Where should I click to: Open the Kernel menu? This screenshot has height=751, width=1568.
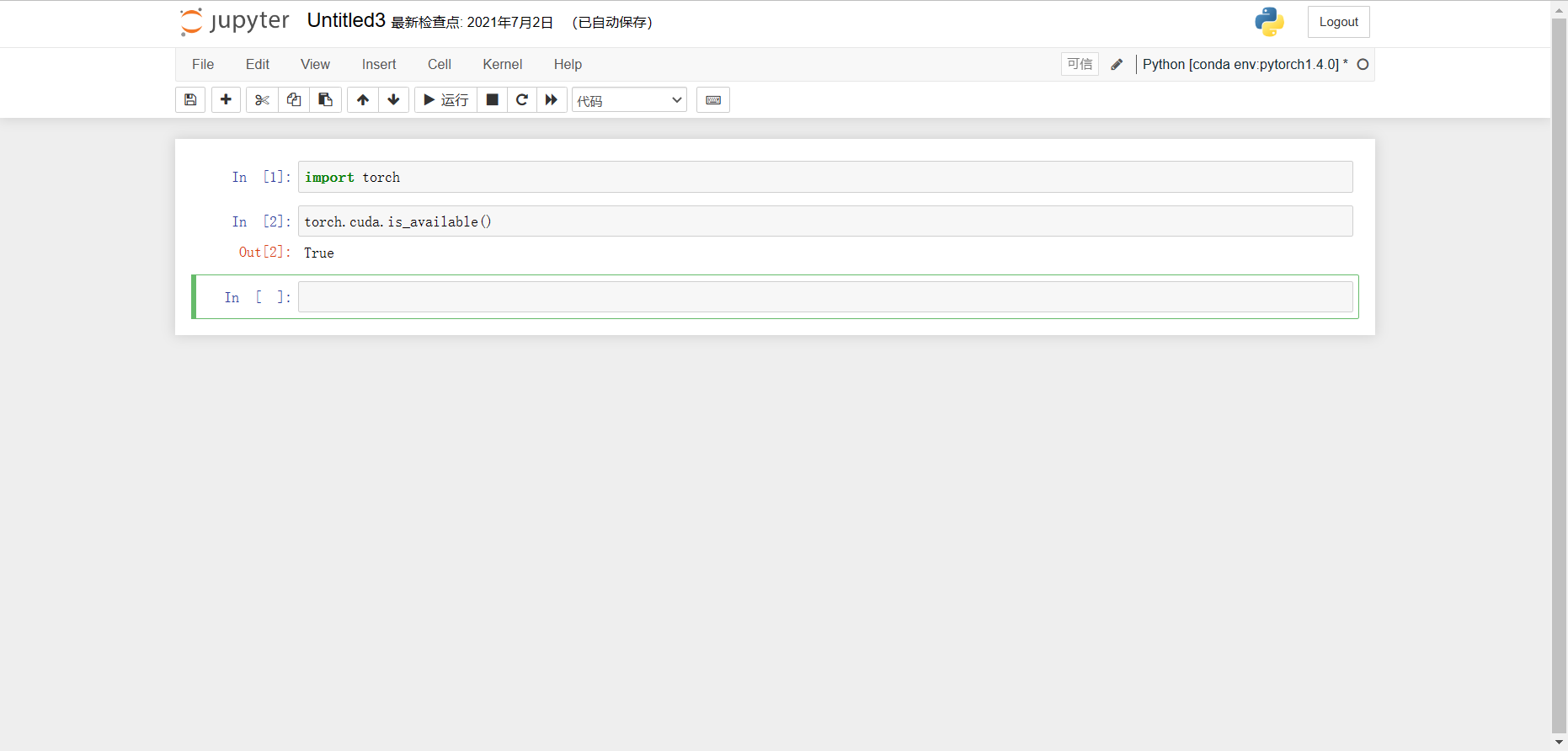click(x=503, y=65)
